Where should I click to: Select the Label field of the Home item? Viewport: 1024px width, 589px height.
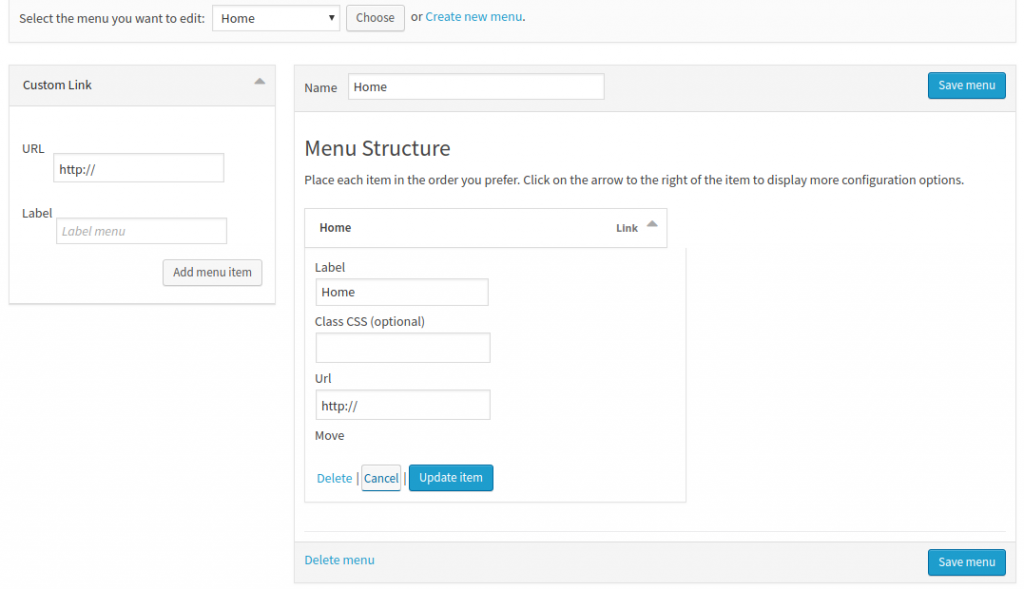[x=402, y=292]
